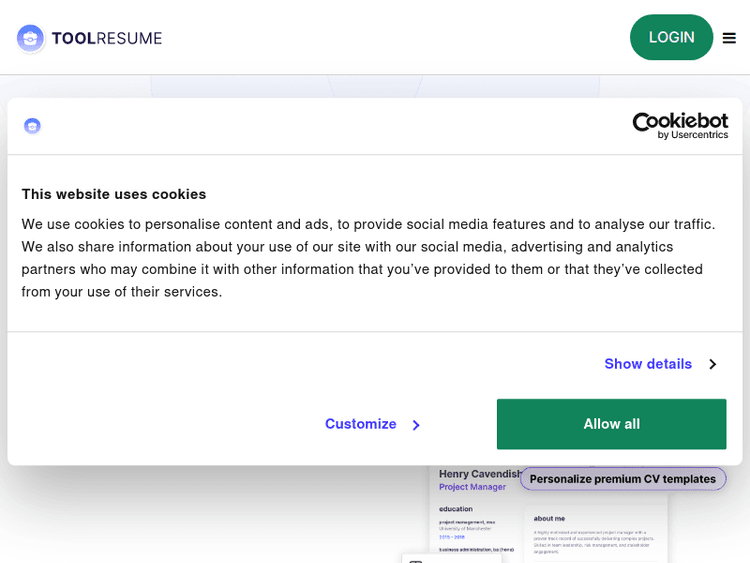Click the ToolResume briefcase logo icon
The image size is (750, 563).
30,38
